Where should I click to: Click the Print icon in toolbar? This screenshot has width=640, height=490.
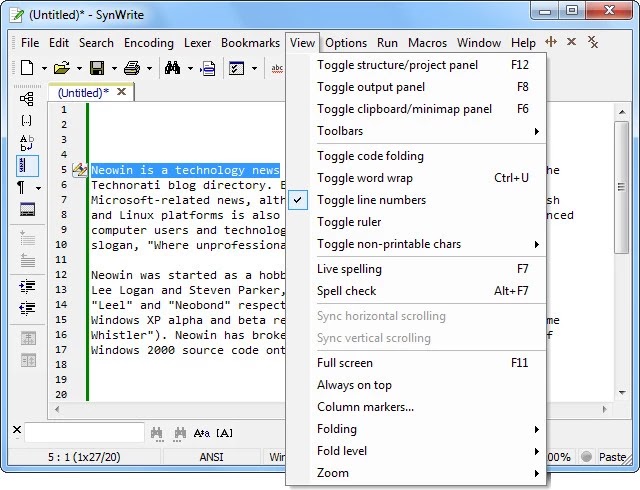[132, 68]
